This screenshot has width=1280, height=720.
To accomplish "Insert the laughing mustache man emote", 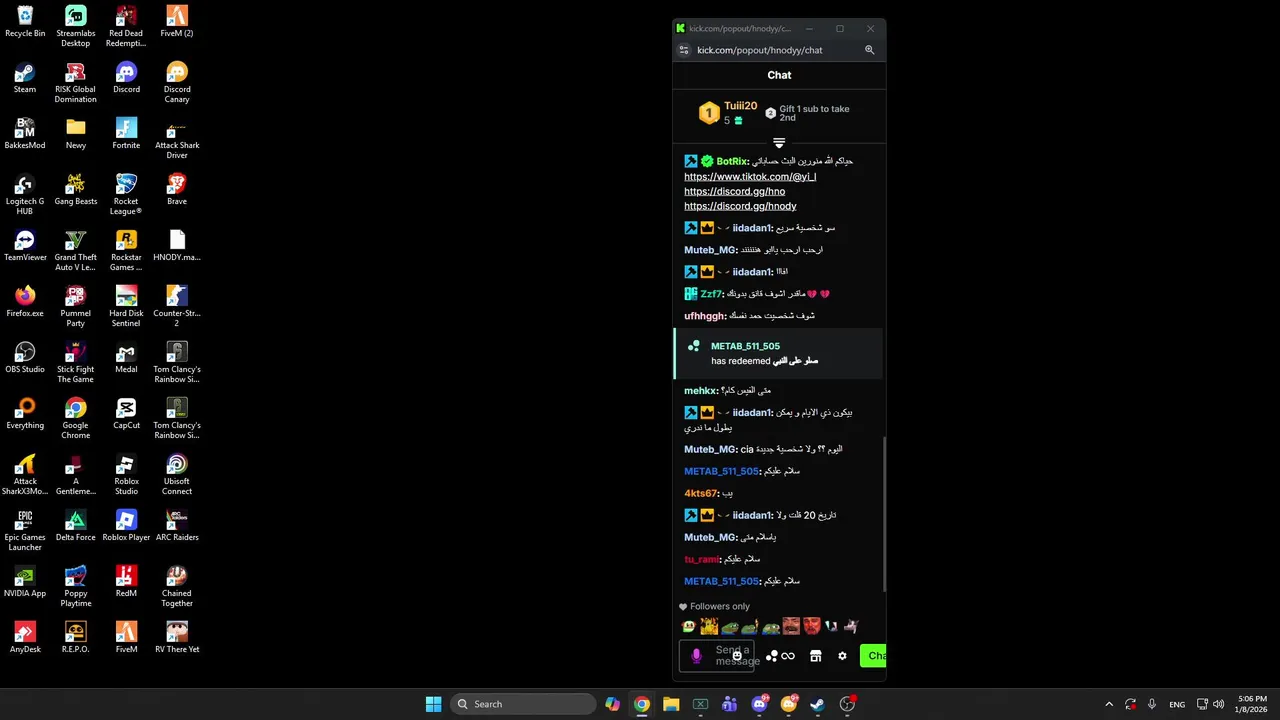I will [x=791, y=627].
